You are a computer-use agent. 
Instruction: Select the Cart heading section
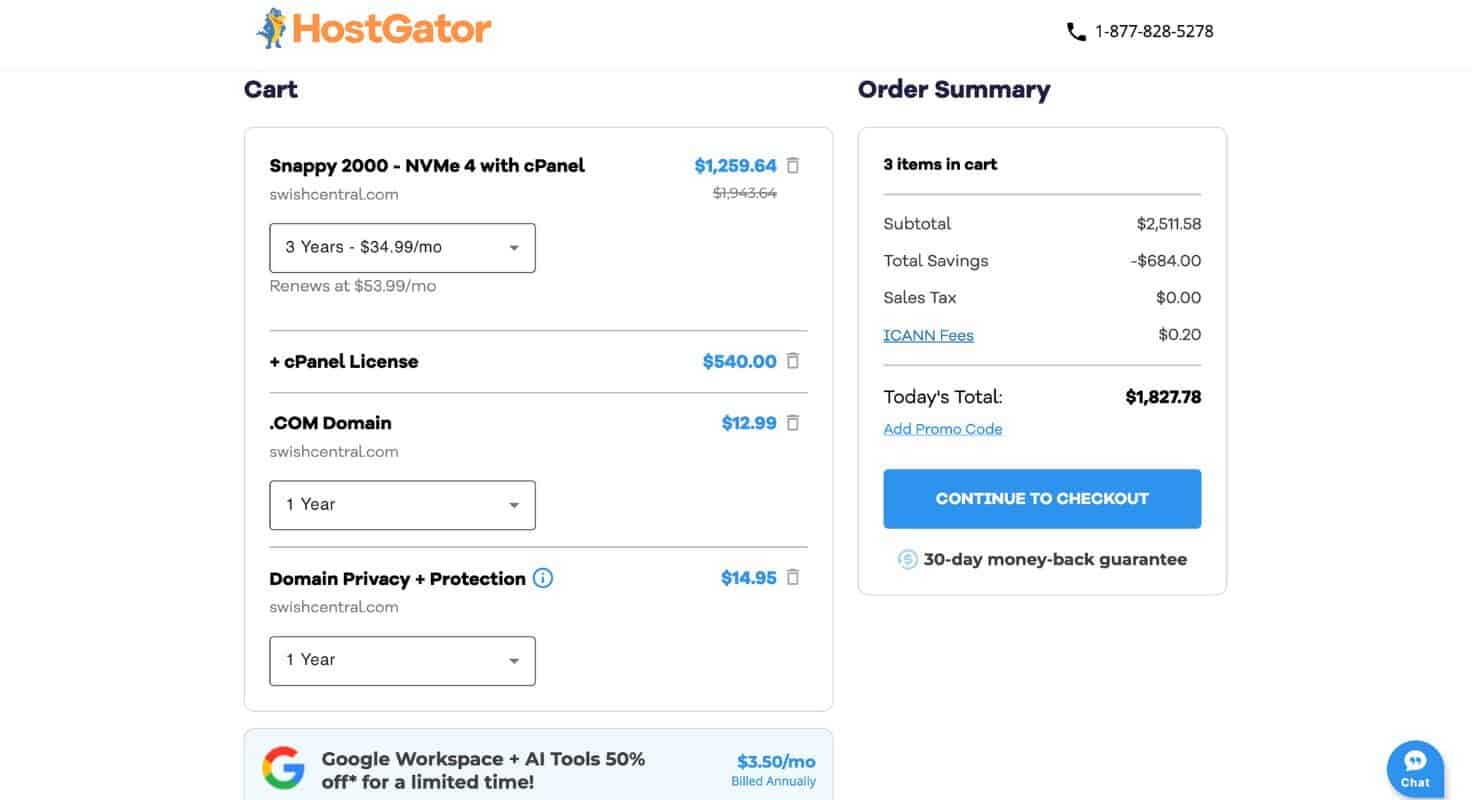tap(270, 89)
